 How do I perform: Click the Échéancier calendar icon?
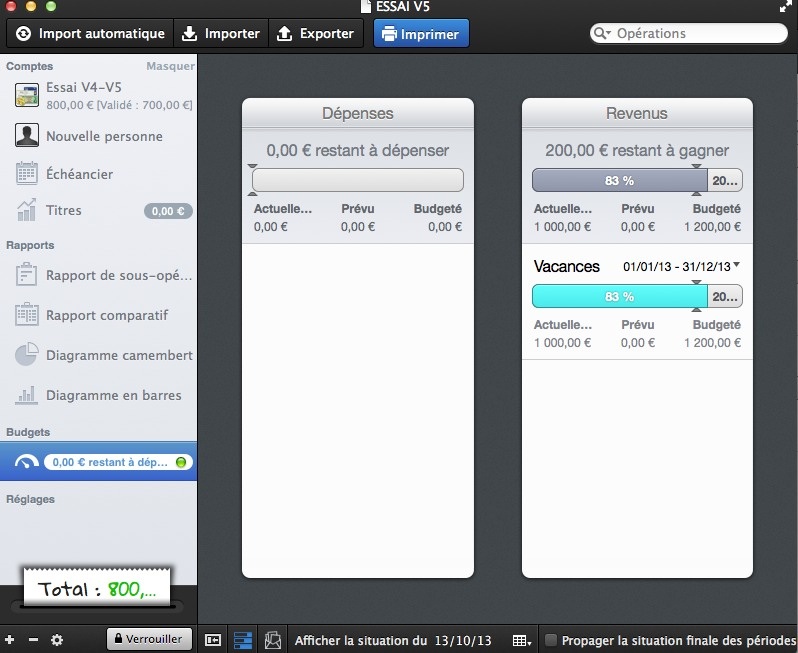[x=27, y=174]
